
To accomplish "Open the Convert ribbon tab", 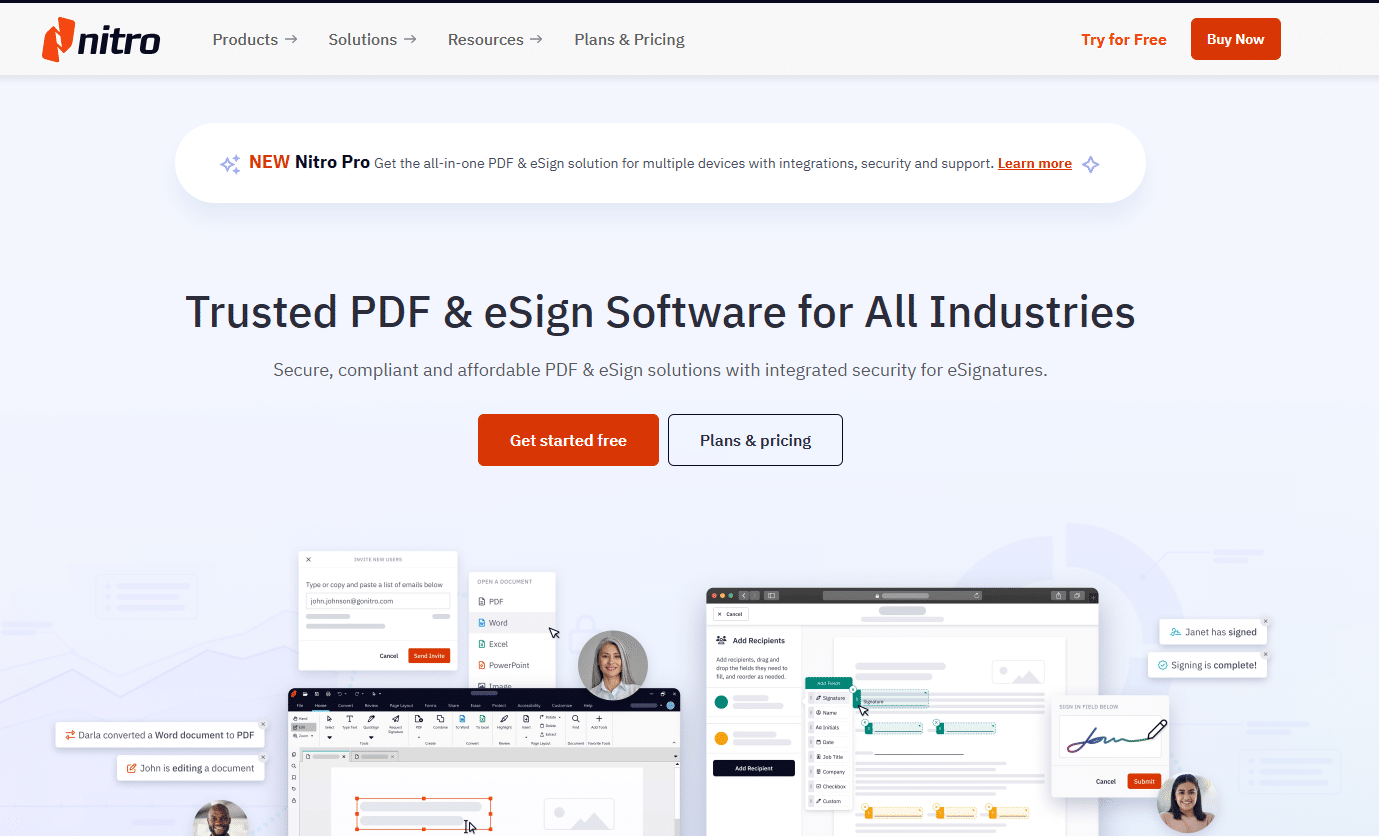I will click(x=345, y=705).
